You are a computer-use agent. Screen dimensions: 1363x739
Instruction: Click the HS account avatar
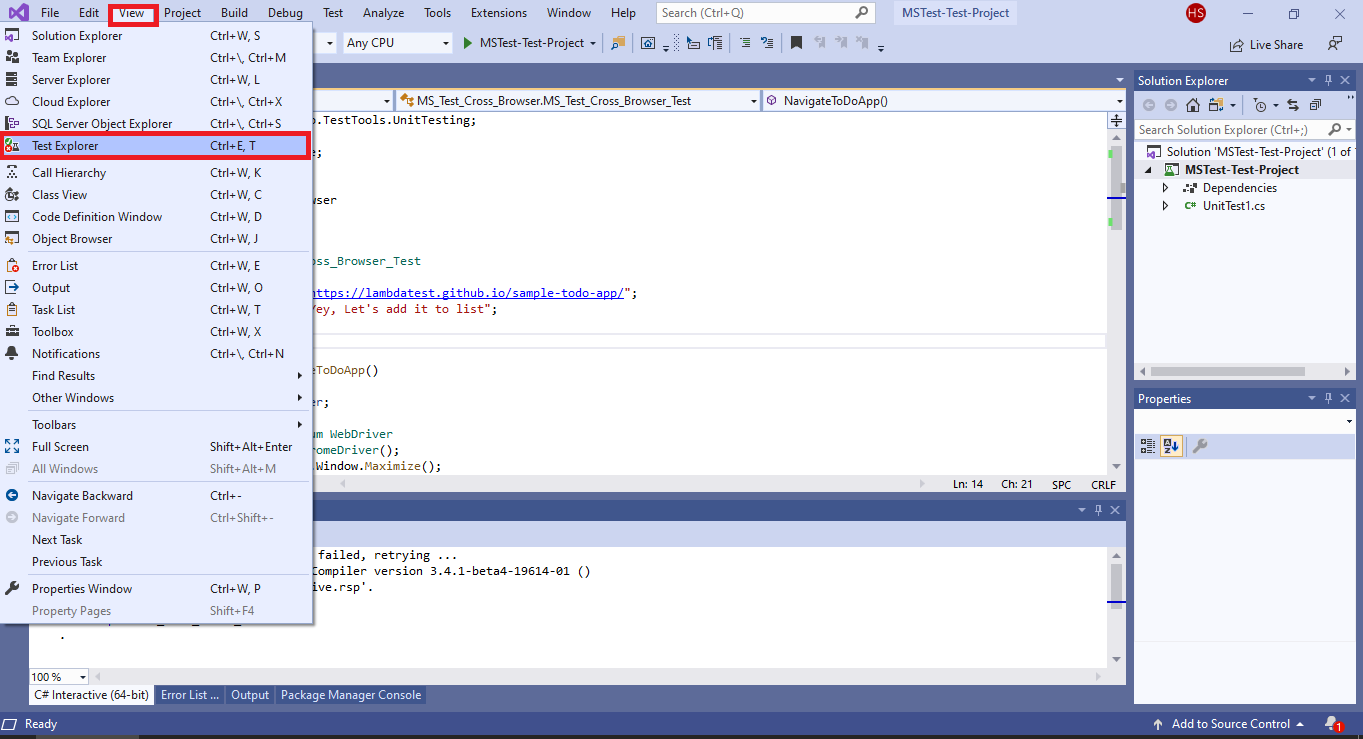[1196, 13]
